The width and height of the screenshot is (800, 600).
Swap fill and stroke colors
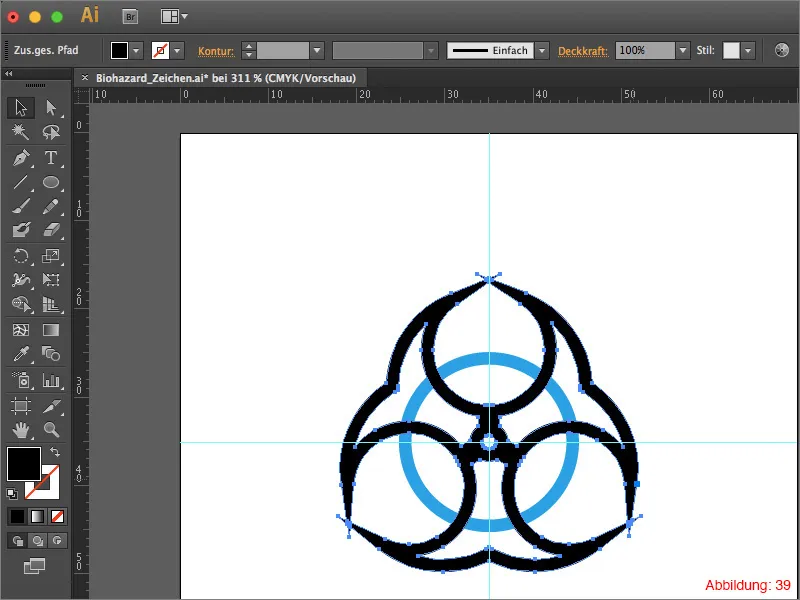click(55, 452)
